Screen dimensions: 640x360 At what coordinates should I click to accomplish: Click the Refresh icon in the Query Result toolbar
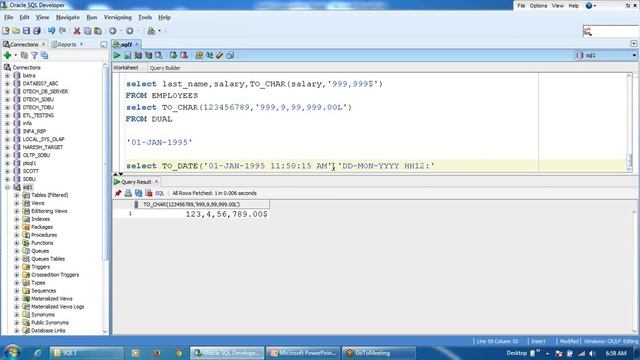138,193
